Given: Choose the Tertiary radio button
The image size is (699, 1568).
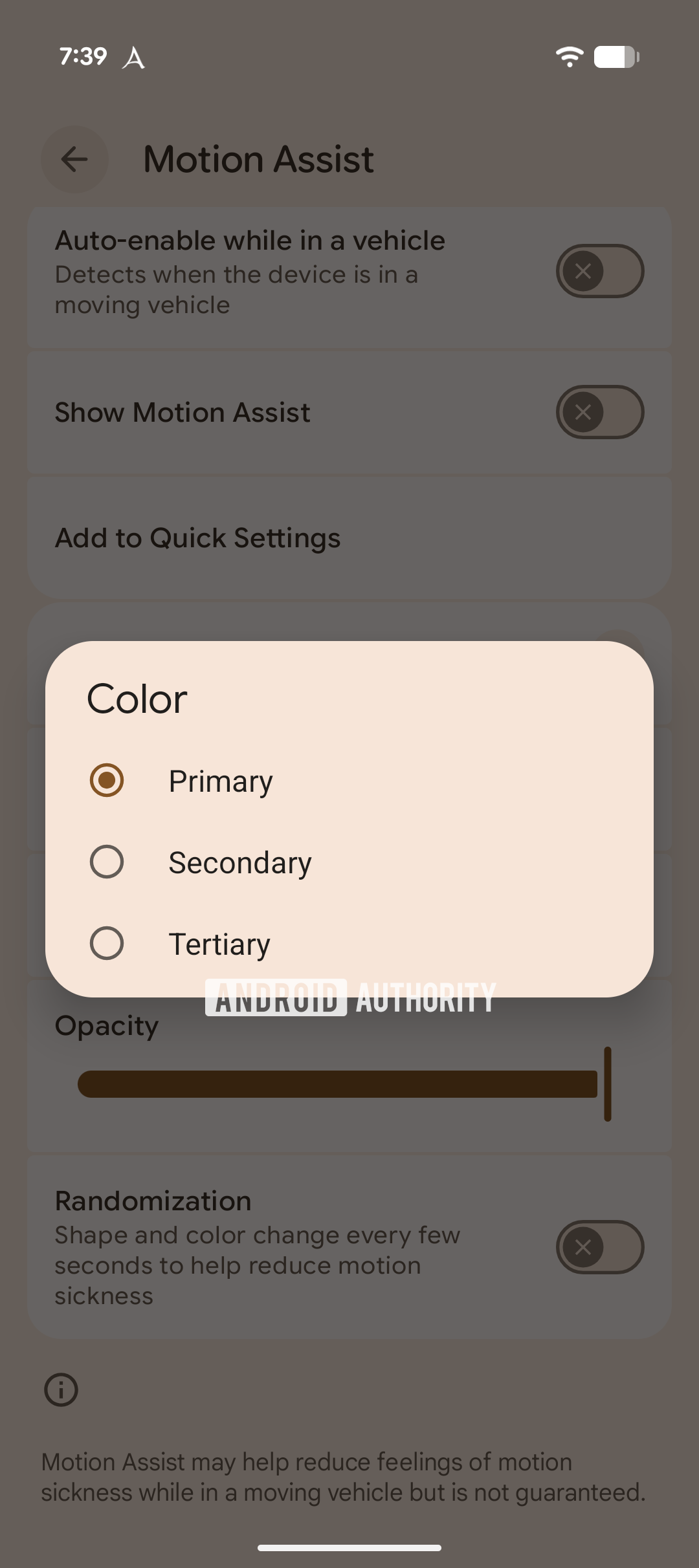Looking at the screenshot, I should (x=107, y=943).
